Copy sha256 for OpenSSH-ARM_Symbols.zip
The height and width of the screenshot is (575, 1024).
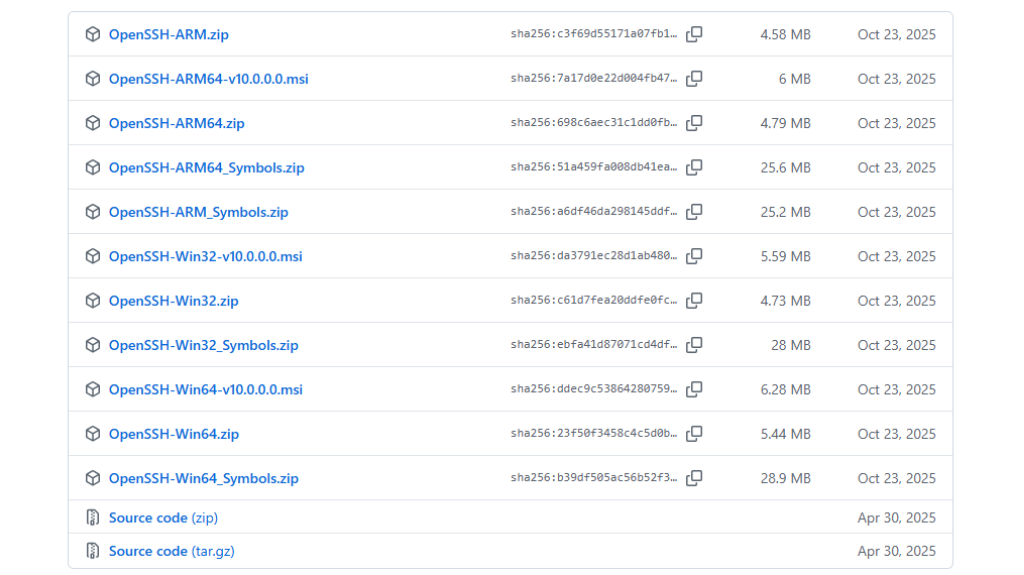click(x=694, y=212)
